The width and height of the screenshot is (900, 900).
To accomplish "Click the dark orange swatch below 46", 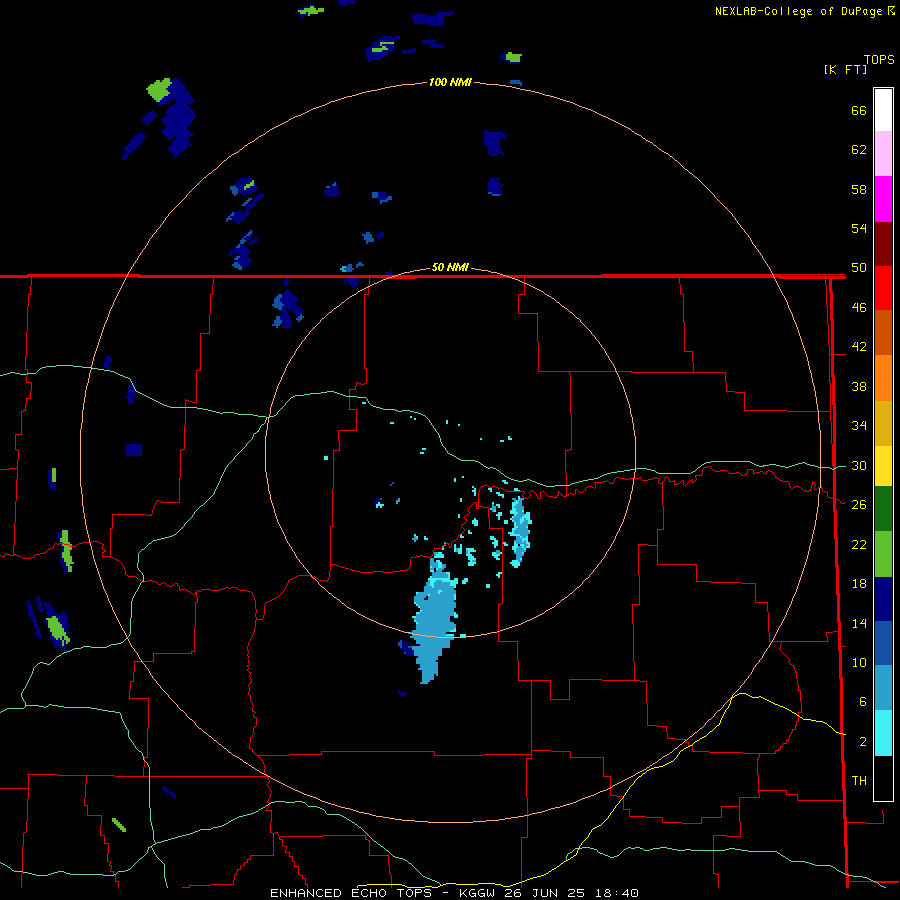I will (883, 333).
